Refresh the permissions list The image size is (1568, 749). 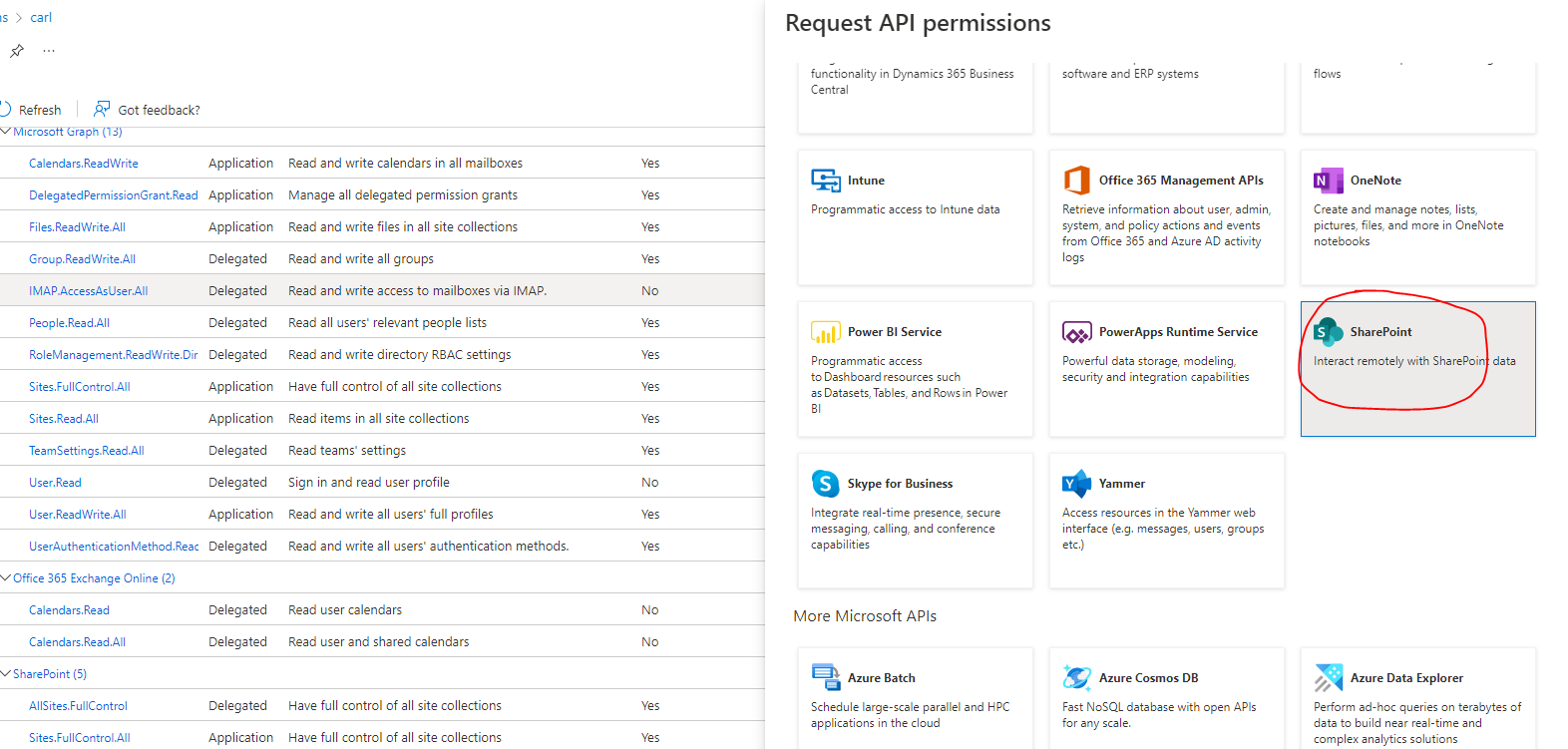pyautogui.click(x=31, y=110)
